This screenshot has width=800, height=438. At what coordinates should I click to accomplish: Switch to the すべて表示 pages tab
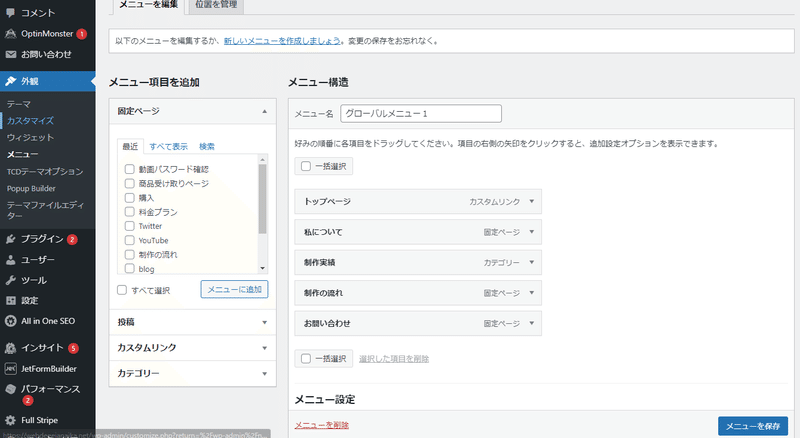click(168, 147)
